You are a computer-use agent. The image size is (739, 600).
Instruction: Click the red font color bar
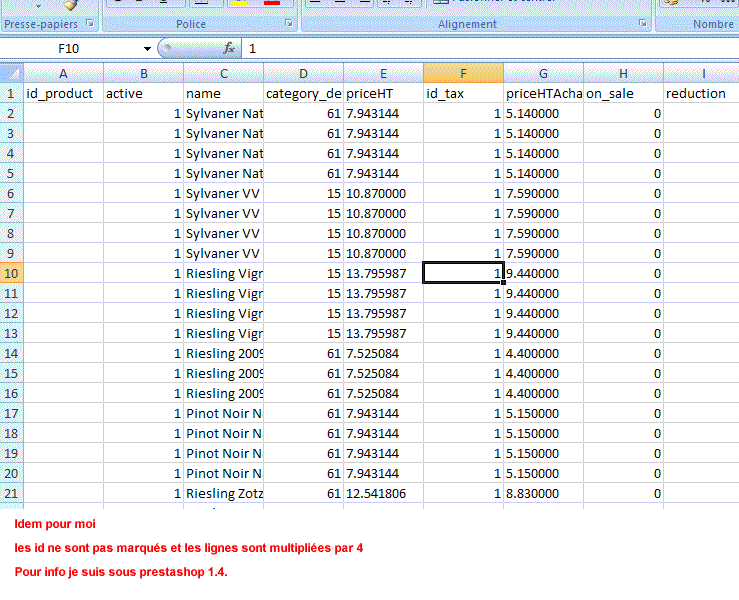(271, 4)
